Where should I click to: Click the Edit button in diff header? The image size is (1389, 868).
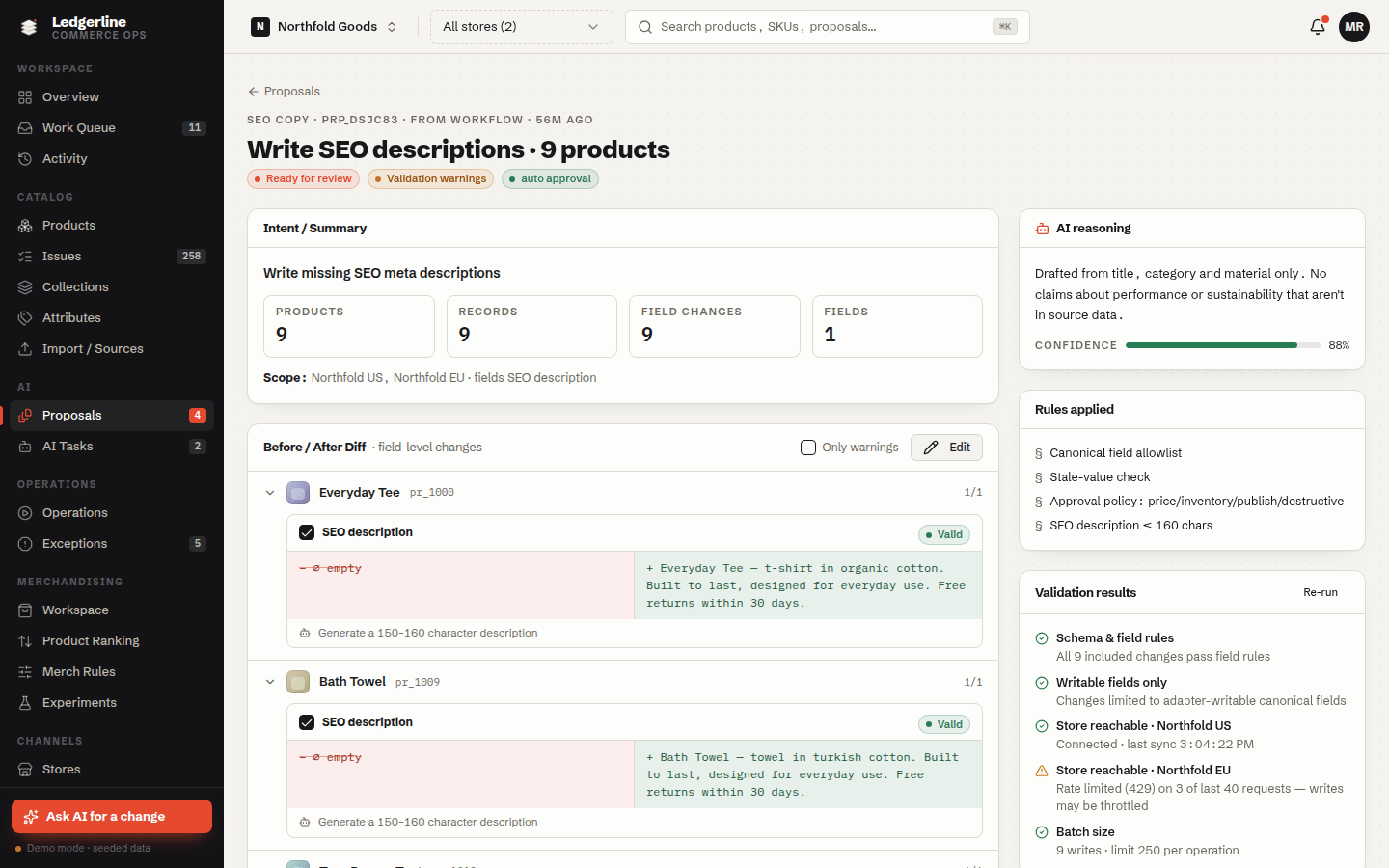pos(946,448)
